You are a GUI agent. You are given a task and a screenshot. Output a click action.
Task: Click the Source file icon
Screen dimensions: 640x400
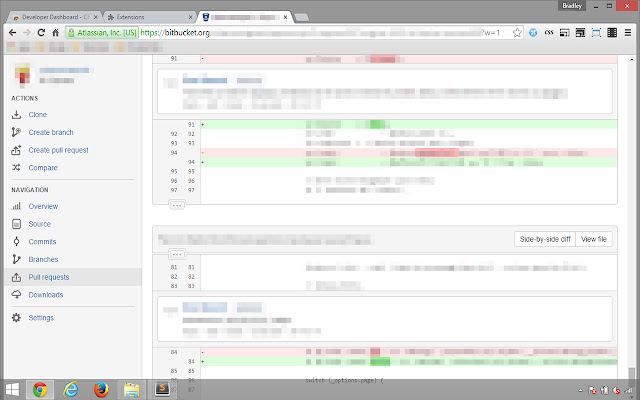coord(16,224)
